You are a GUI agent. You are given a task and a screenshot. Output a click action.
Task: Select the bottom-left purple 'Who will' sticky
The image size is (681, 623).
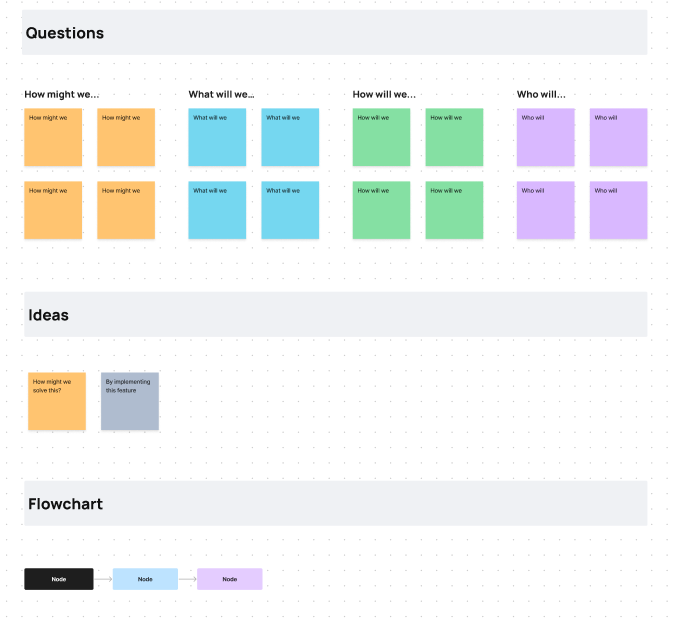point(545,210)
